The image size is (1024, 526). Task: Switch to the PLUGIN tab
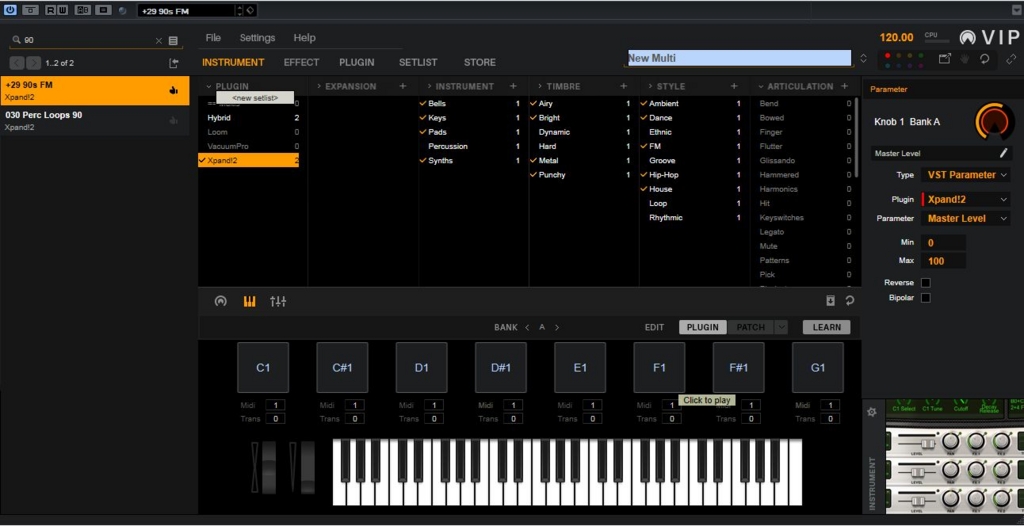(357, 63)
